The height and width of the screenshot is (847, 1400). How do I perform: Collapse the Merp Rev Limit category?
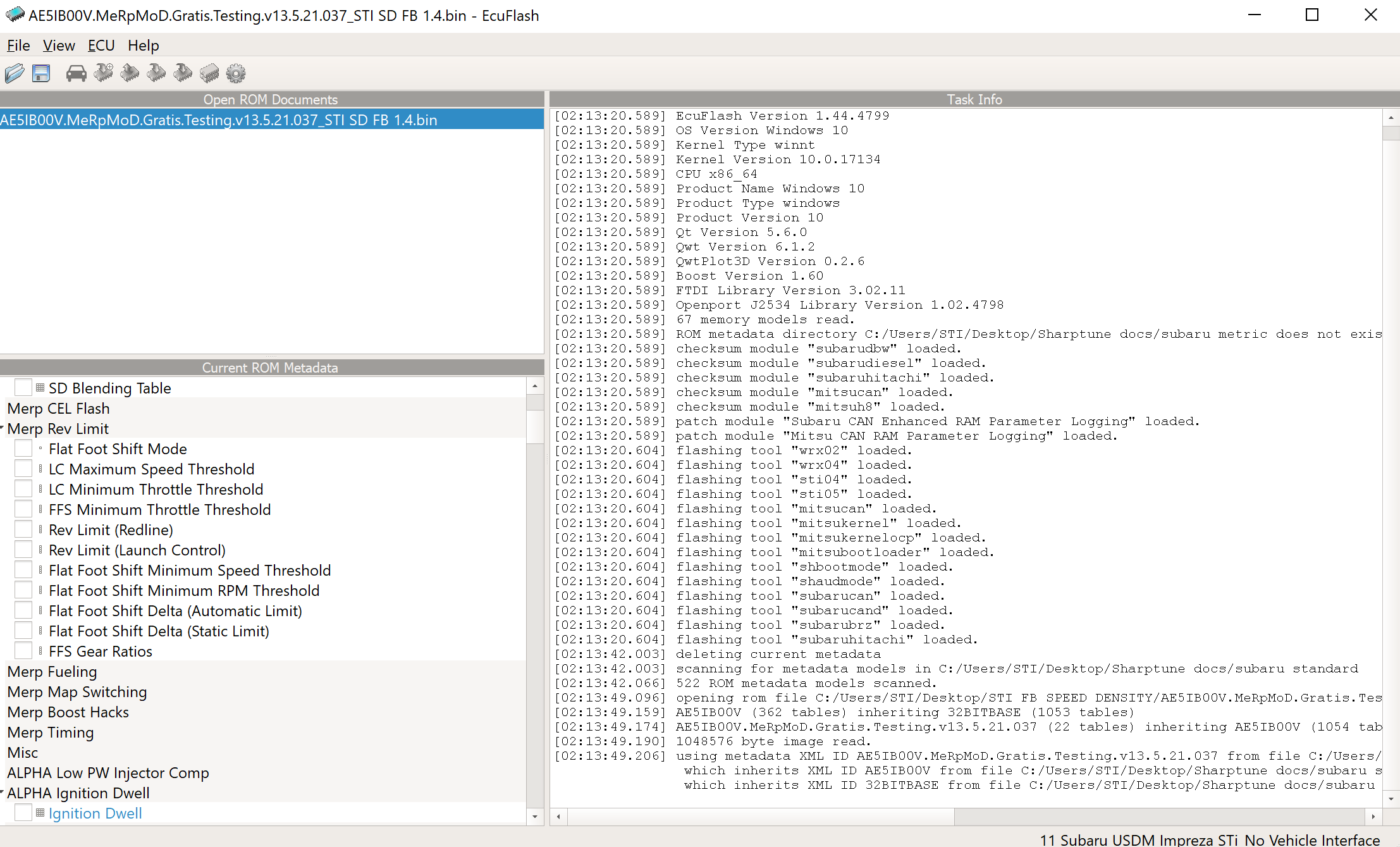(x=3, y=428)
